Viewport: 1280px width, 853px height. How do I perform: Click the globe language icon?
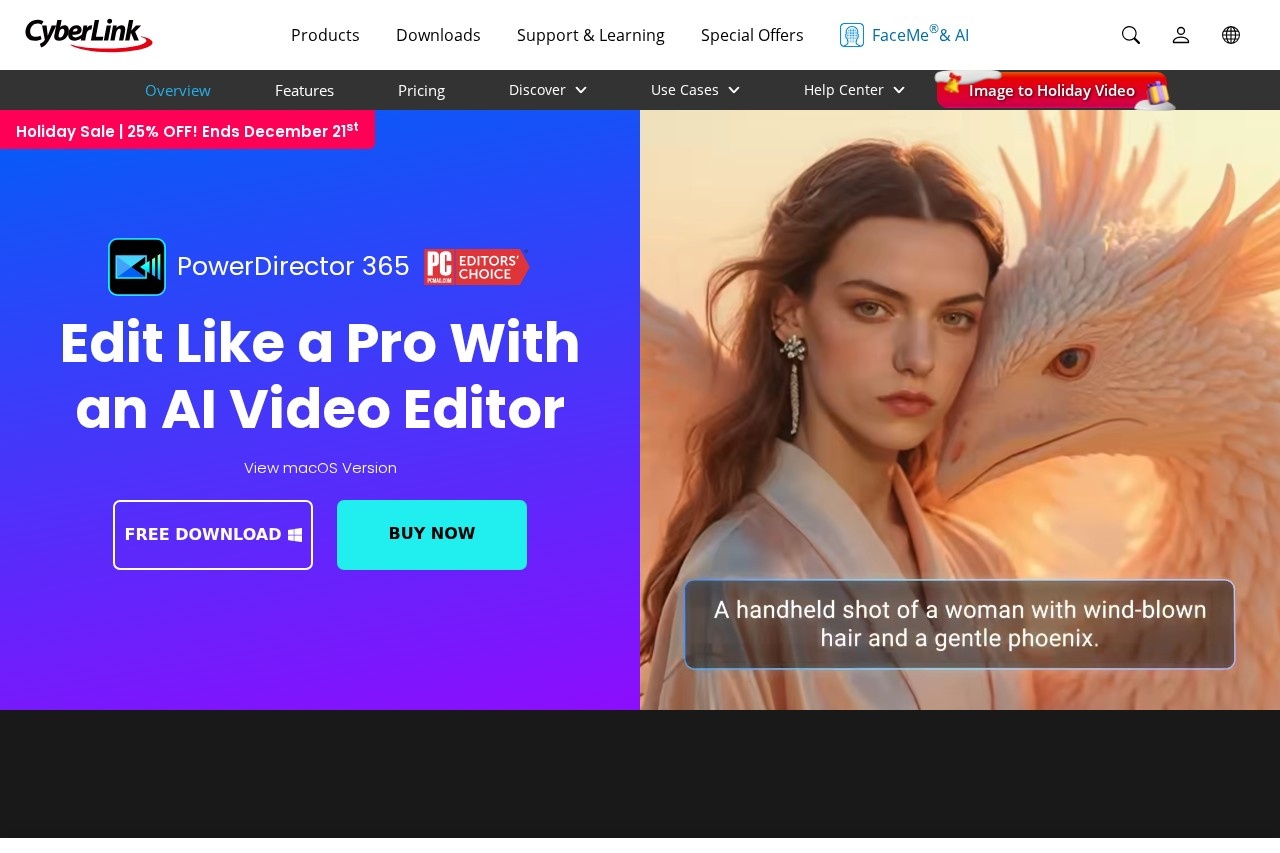point(1231,35)
